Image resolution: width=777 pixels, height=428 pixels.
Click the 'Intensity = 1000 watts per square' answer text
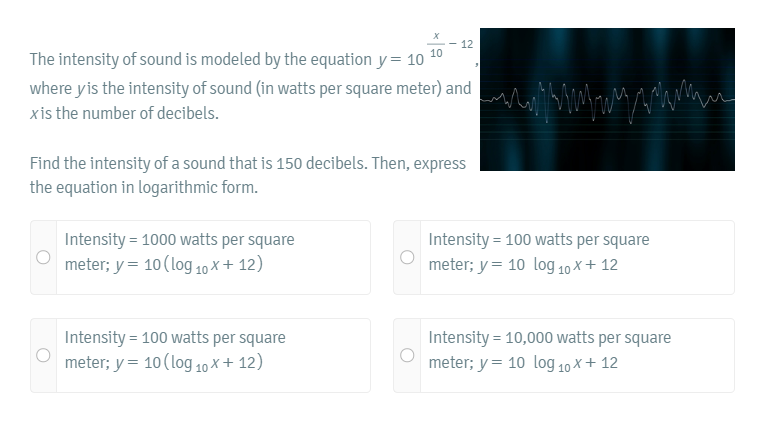pyautogui.click(x=179, y=240)
